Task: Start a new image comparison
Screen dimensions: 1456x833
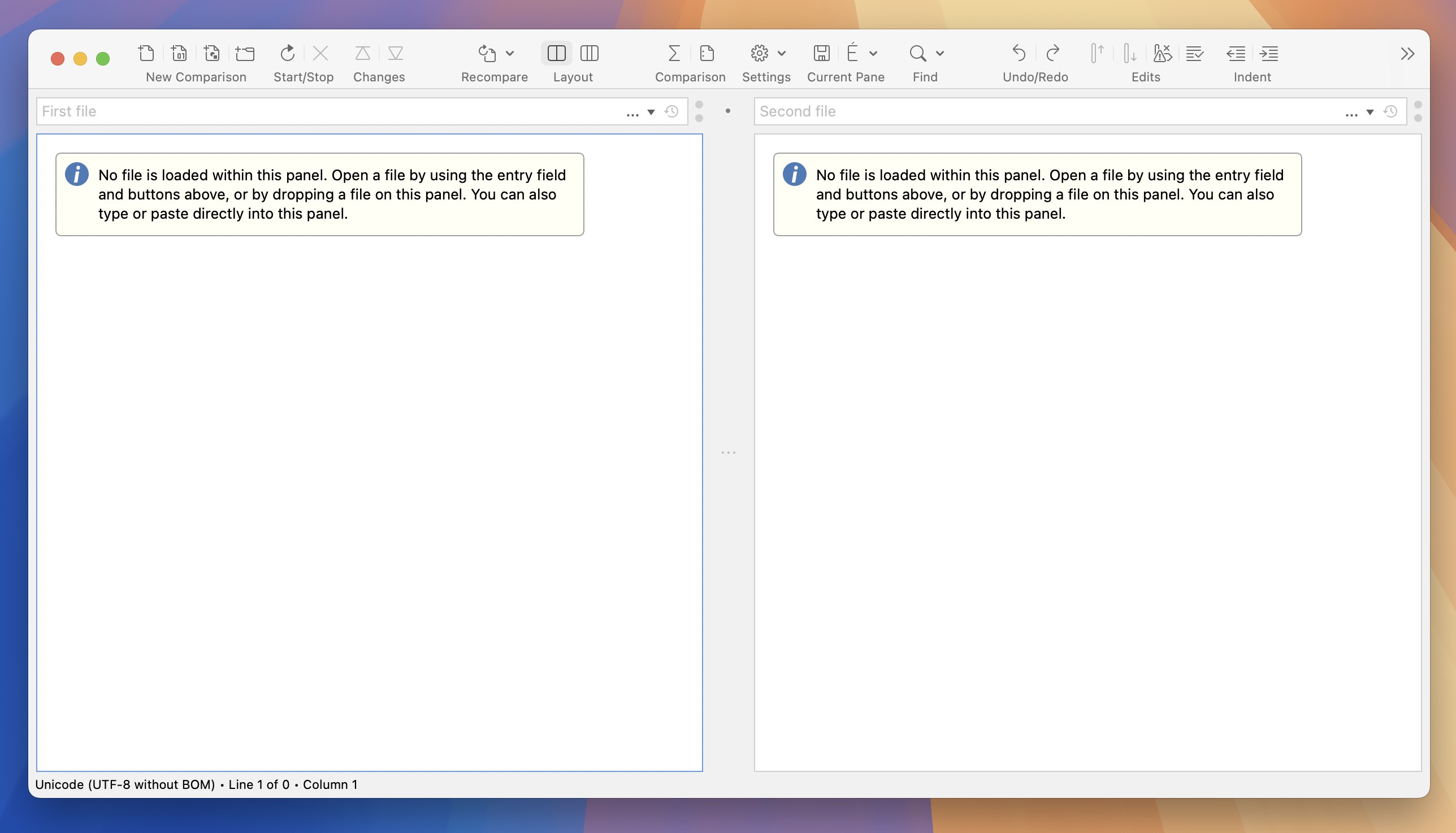Action: coord(212,53)
